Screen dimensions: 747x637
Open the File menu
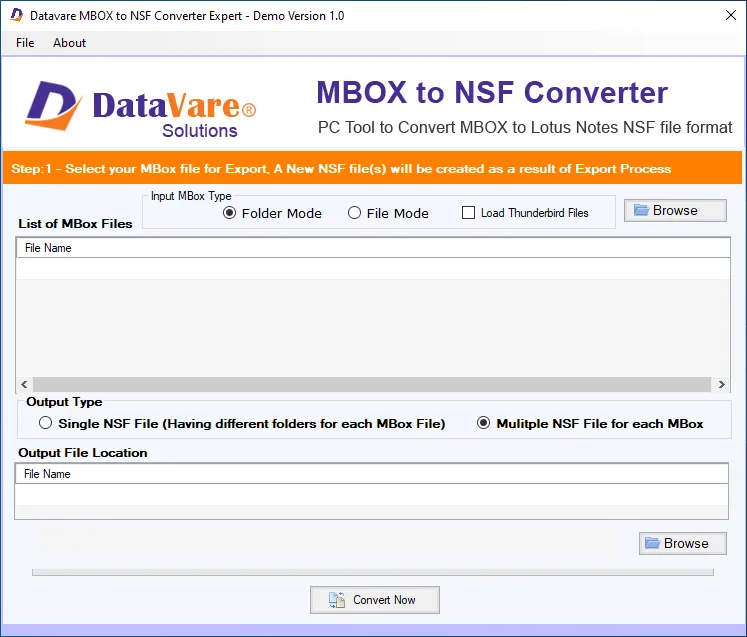pos(25,43)
